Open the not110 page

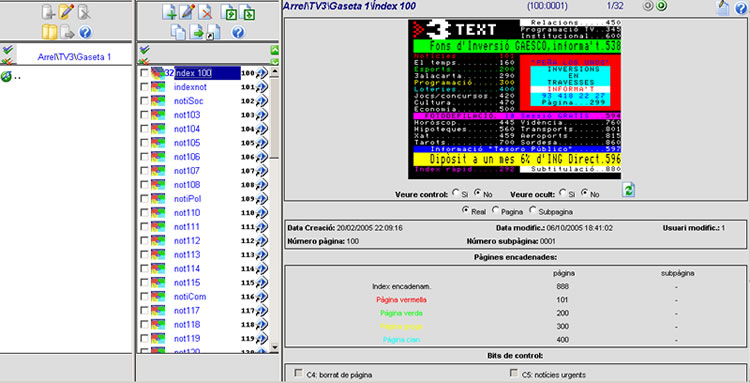[x=187, y=213]
